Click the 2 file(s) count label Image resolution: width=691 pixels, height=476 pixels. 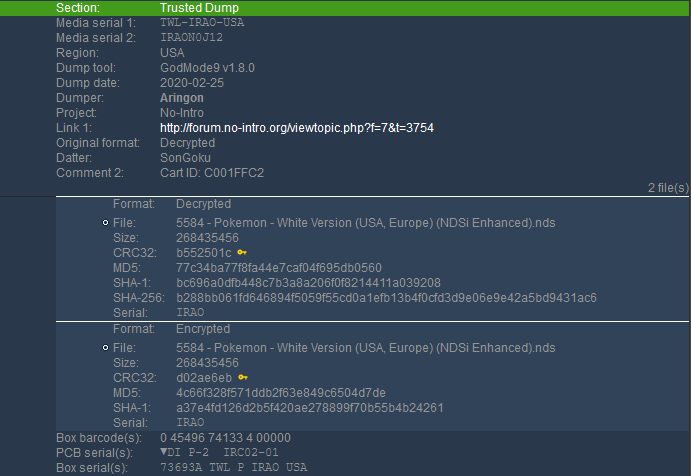(x=668, y=188)
